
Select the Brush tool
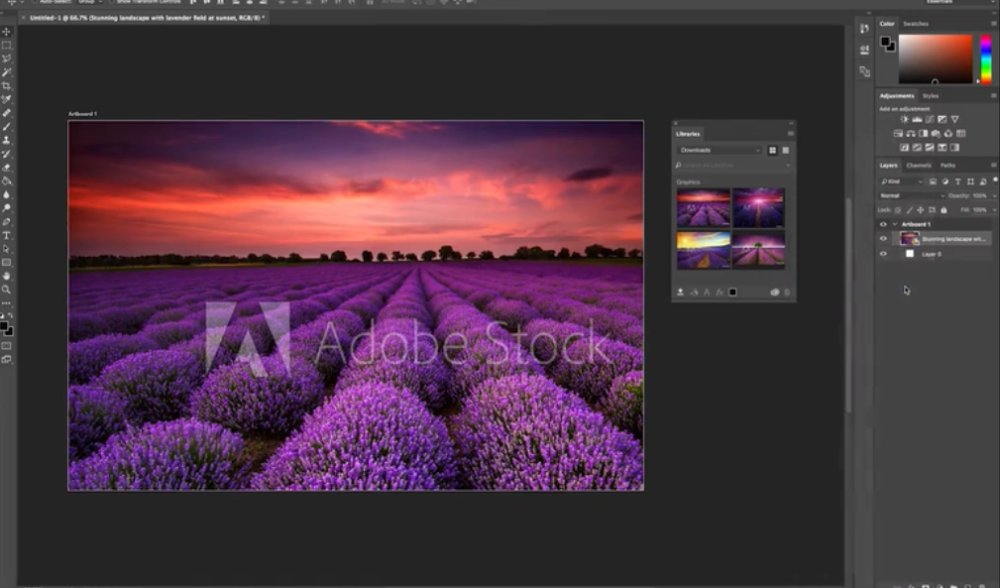click(6, 126)
